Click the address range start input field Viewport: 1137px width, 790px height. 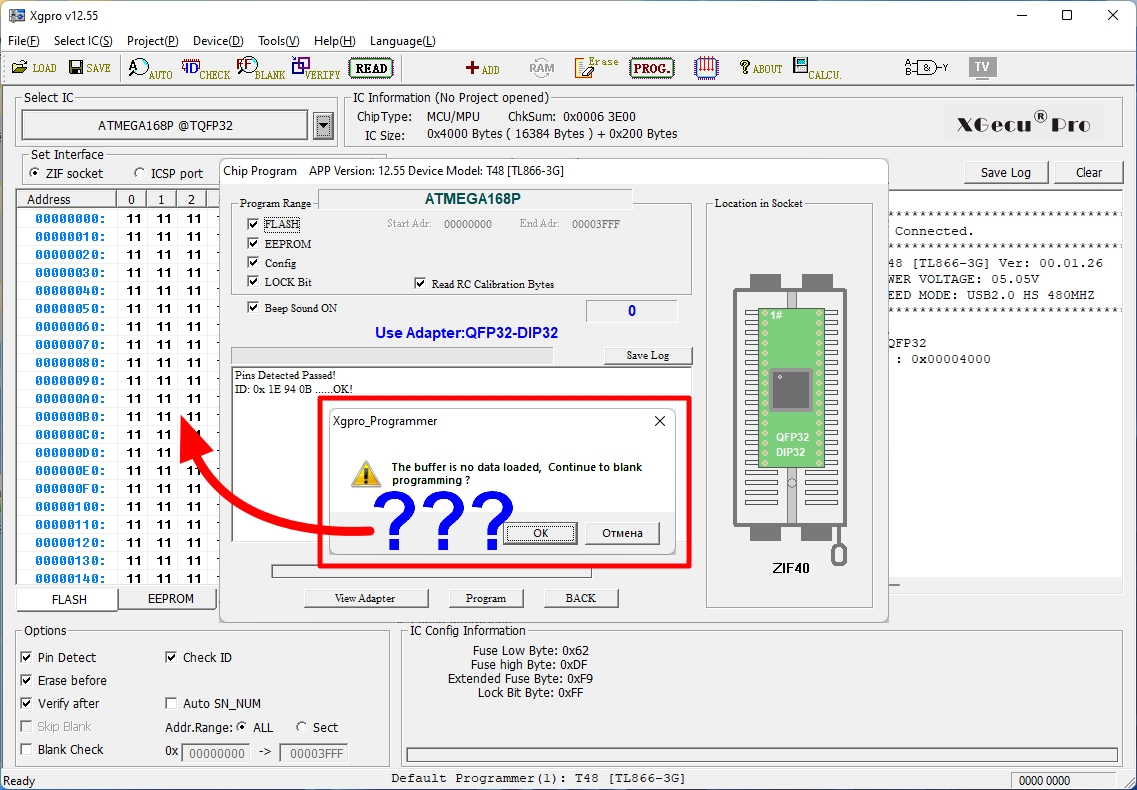pos(216,754)
